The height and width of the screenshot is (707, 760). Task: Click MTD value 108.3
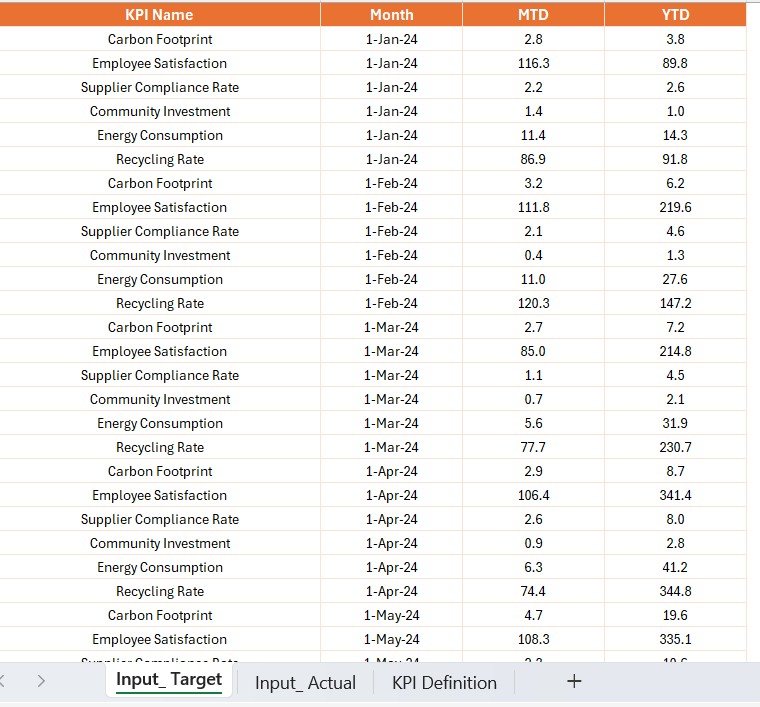click(533, 639)
